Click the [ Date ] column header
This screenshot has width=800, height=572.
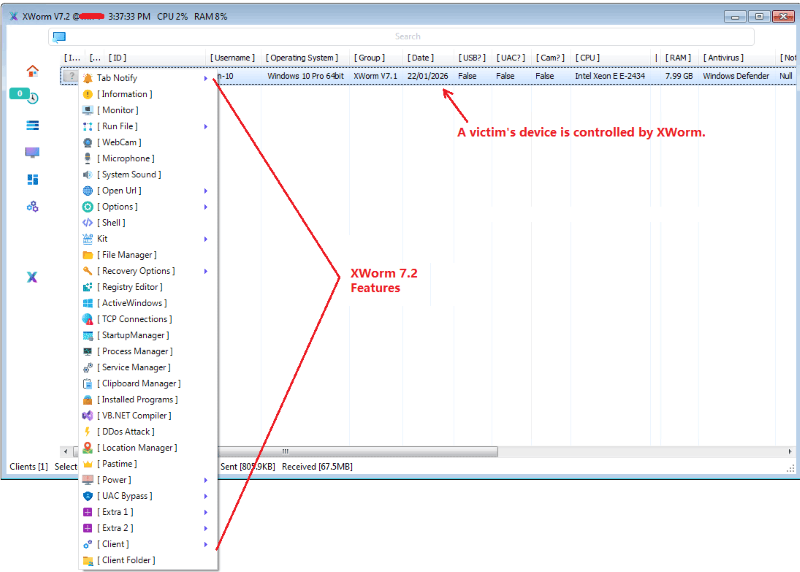click(x=420, y=58)
